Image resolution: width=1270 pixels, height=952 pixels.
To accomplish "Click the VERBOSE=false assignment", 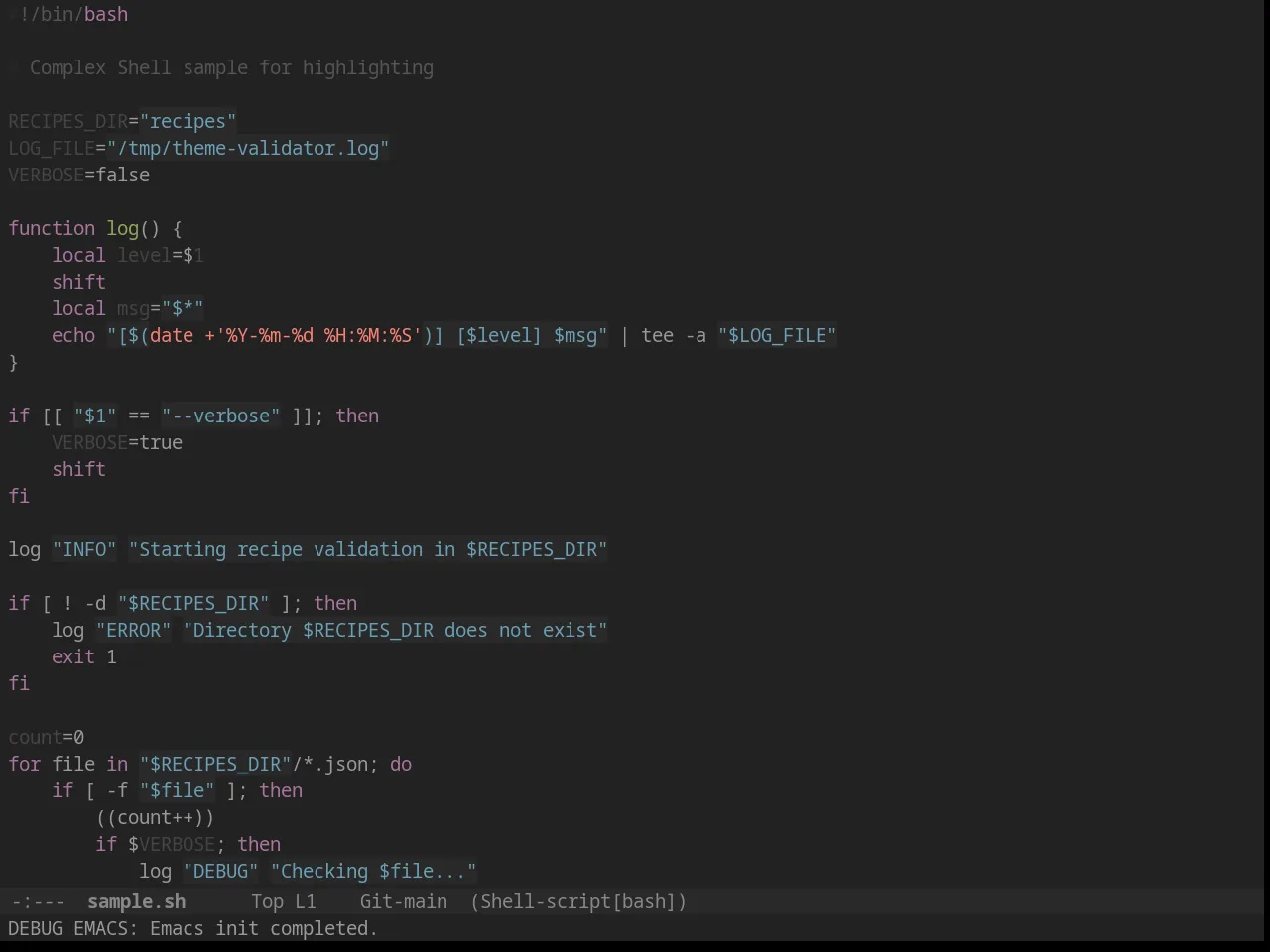I will (x=79, y=175).
